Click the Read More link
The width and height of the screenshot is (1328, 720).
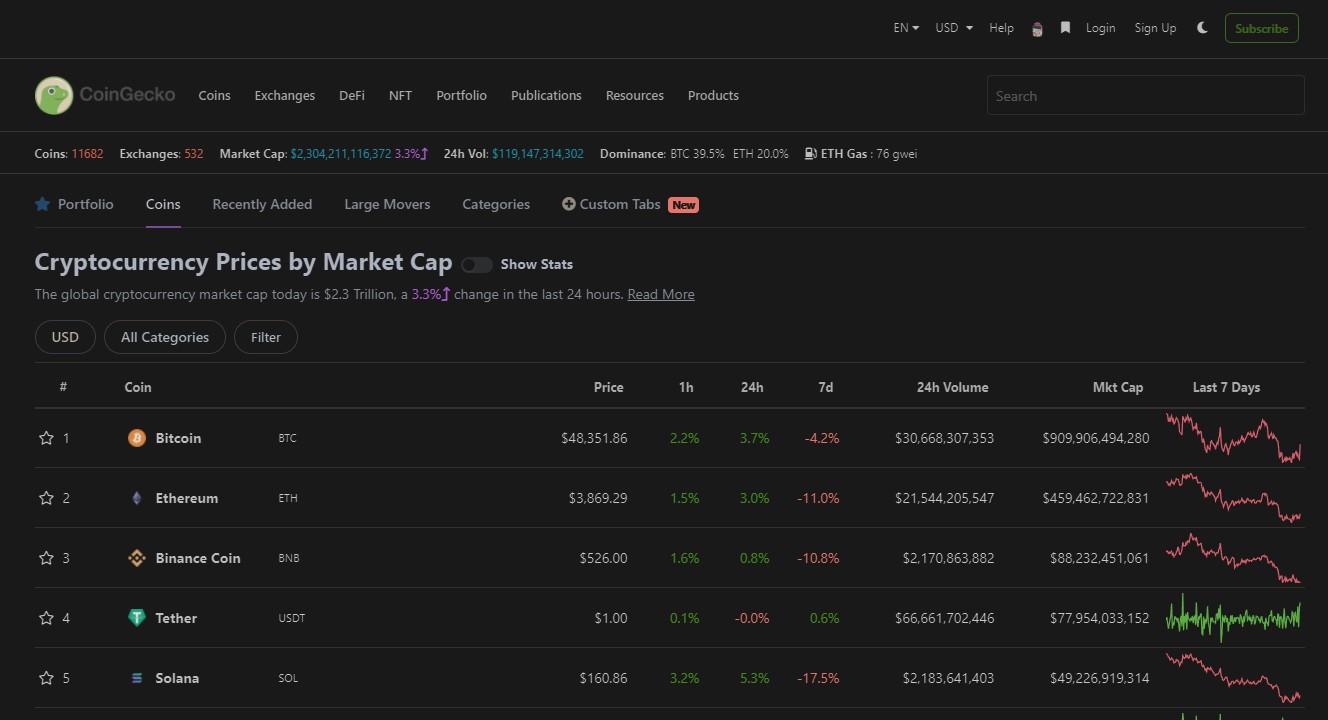click(x=661, y=294)
